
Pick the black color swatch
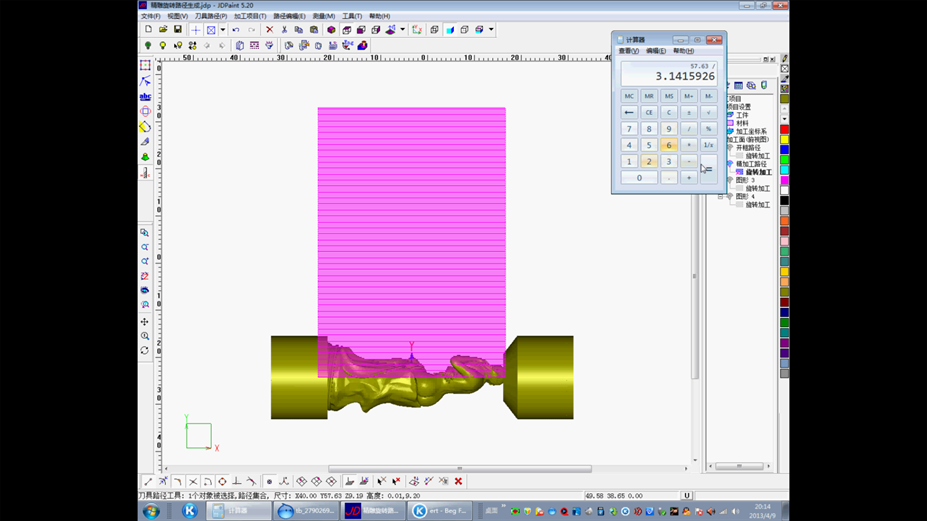pyautogui.click(x=785, y=200)
